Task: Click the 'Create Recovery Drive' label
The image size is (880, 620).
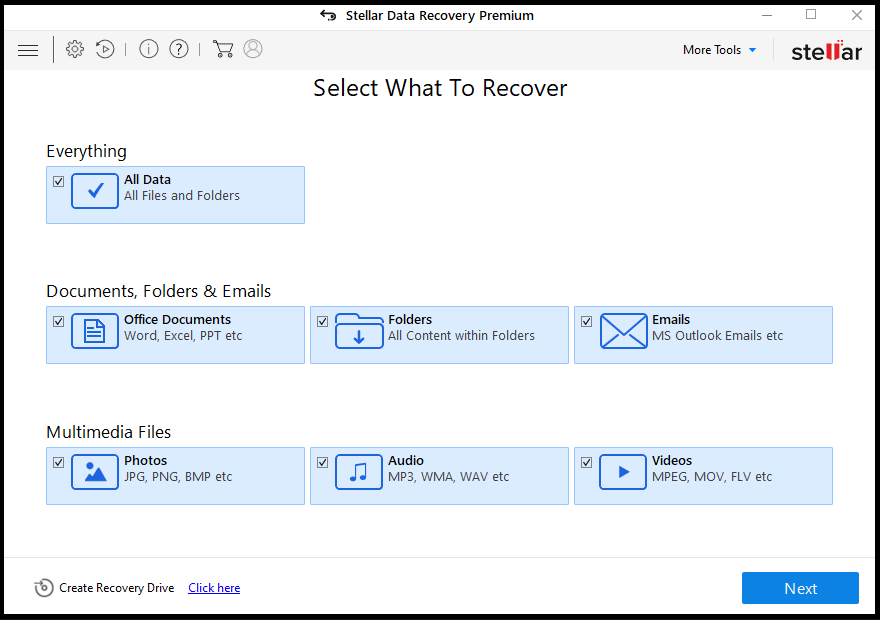Action: point(117,588)
